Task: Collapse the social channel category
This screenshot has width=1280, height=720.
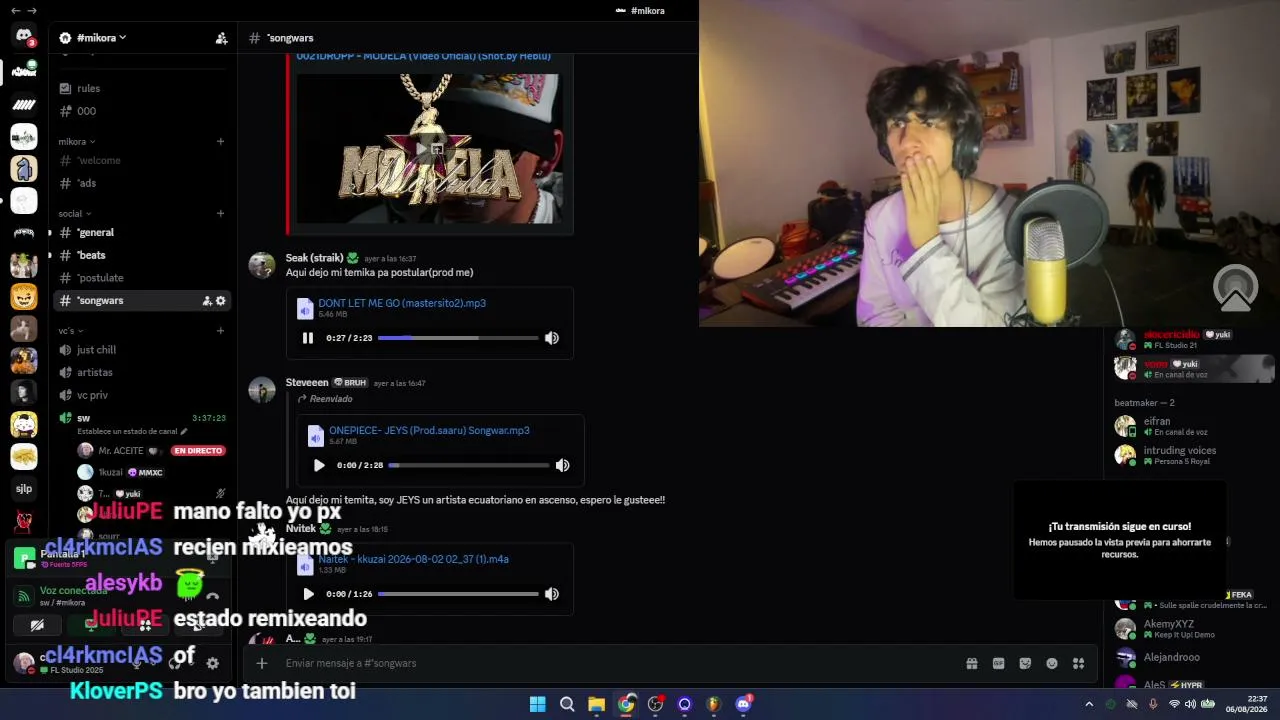Action: coord(74,214)
